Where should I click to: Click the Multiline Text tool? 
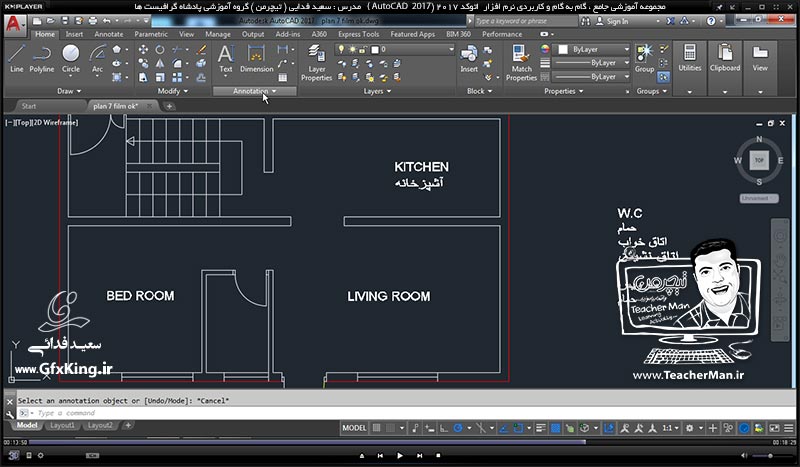226,59
